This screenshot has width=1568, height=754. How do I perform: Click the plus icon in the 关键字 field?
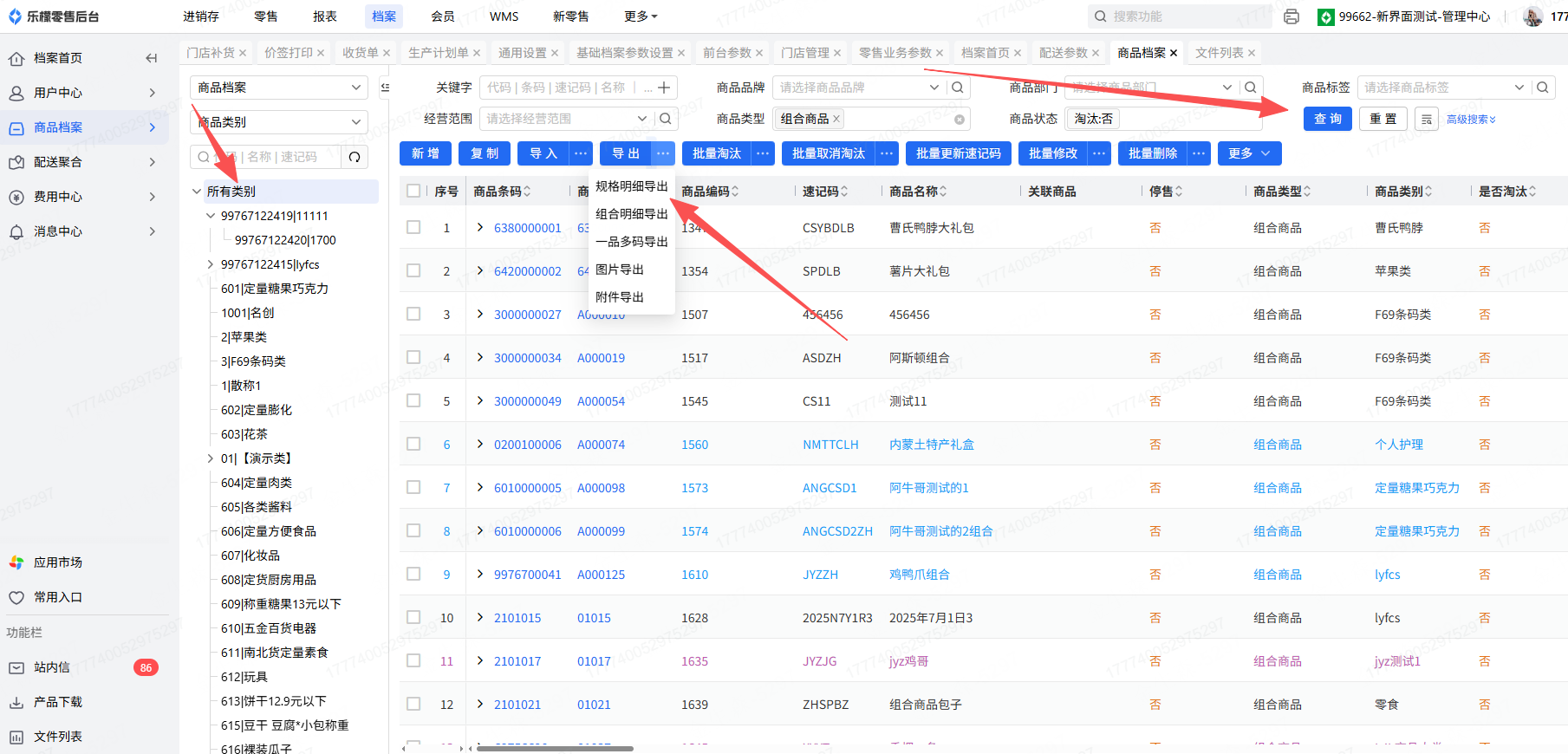[664, 88]
